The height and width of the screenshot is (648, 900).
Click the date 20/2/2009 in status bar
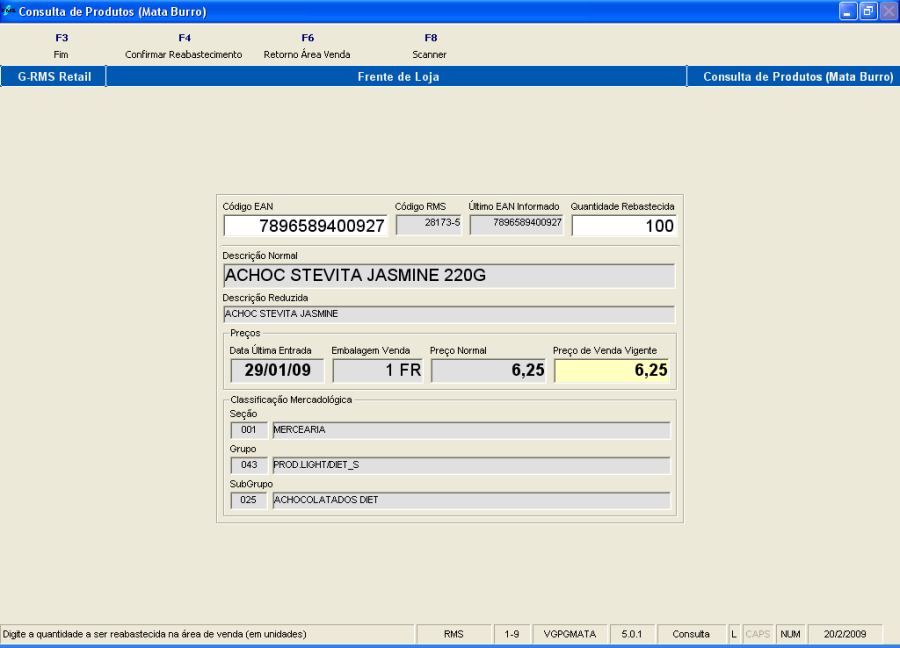845,634
